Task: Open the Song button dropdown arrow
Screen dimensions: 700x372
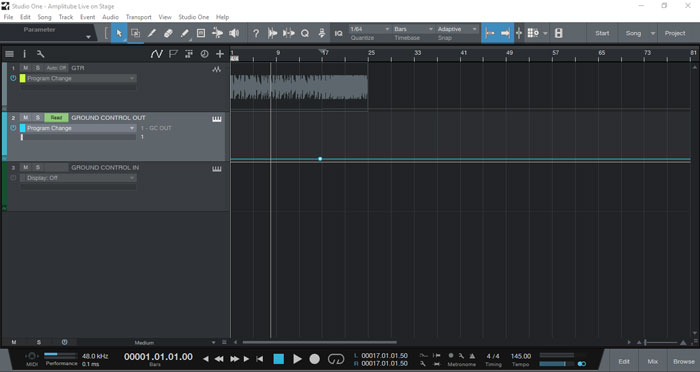Action: 653,33
